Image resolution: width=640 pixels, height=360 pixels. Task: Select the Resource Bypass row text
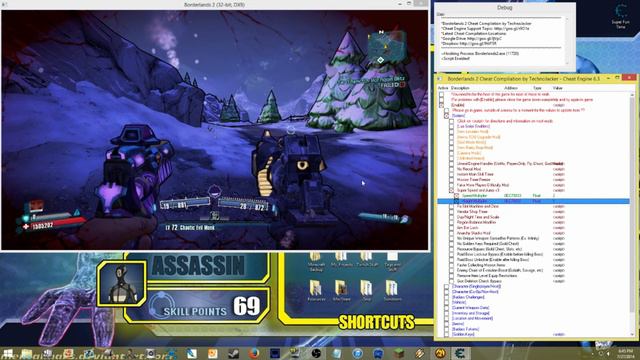(489, 249)
